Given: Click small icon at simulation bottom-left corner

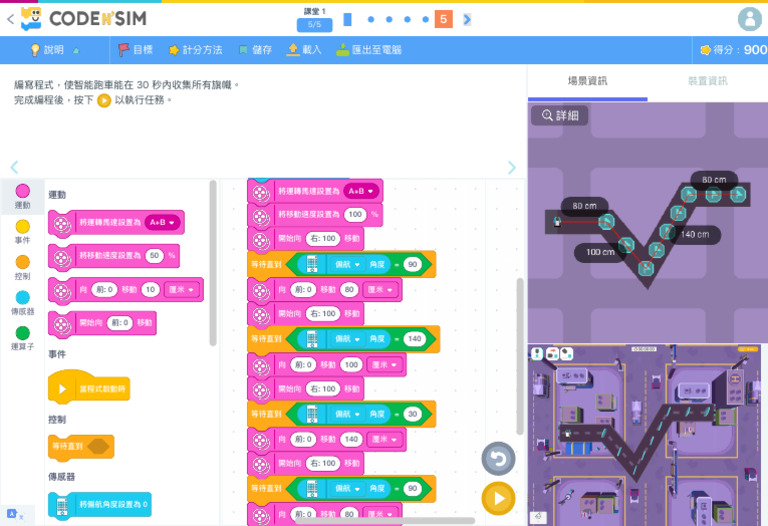Looking at the screenshot, I should pos(538,516).
